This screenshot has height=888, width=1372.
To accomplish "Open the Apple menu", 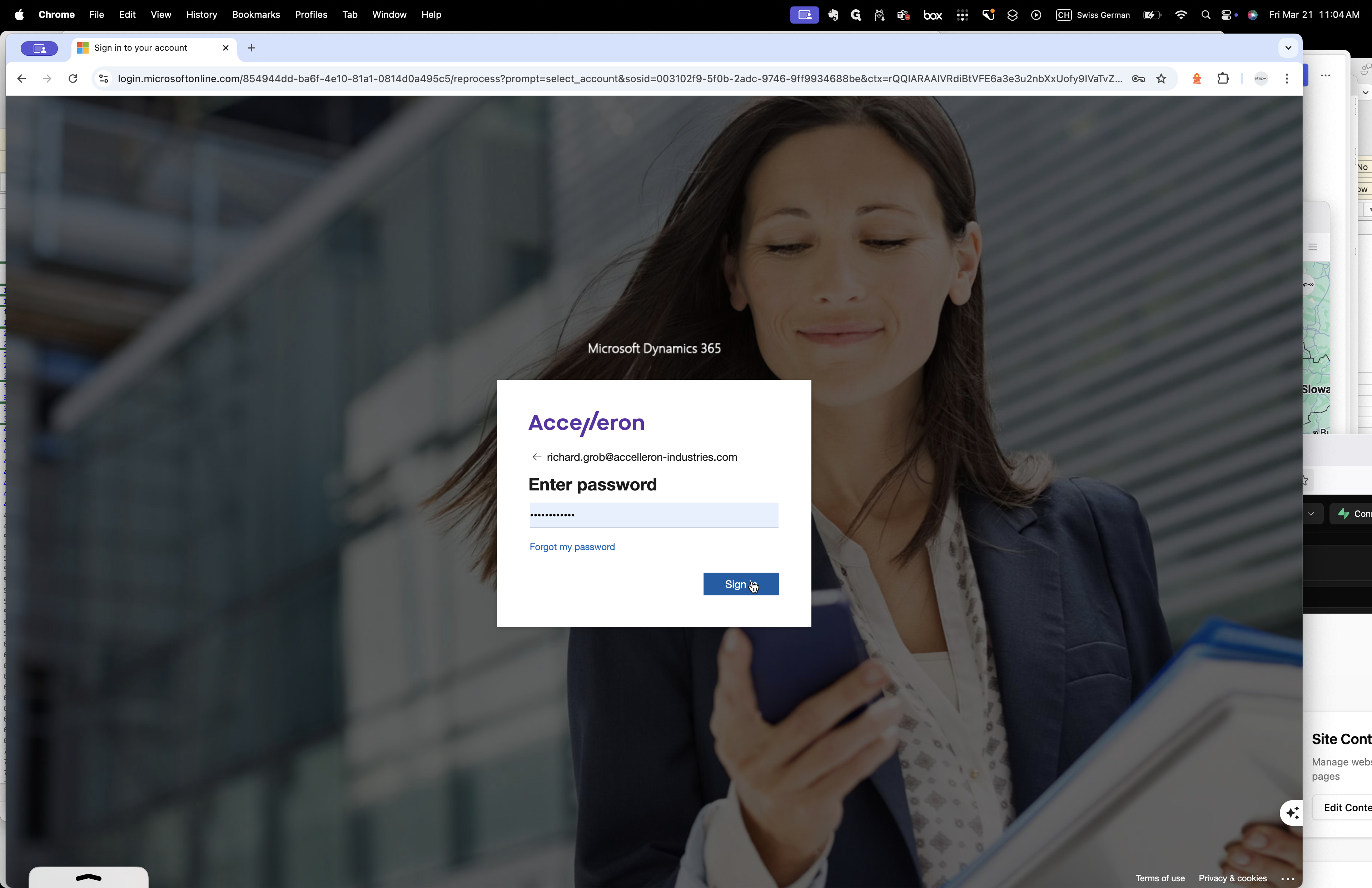I will point(19,14).
